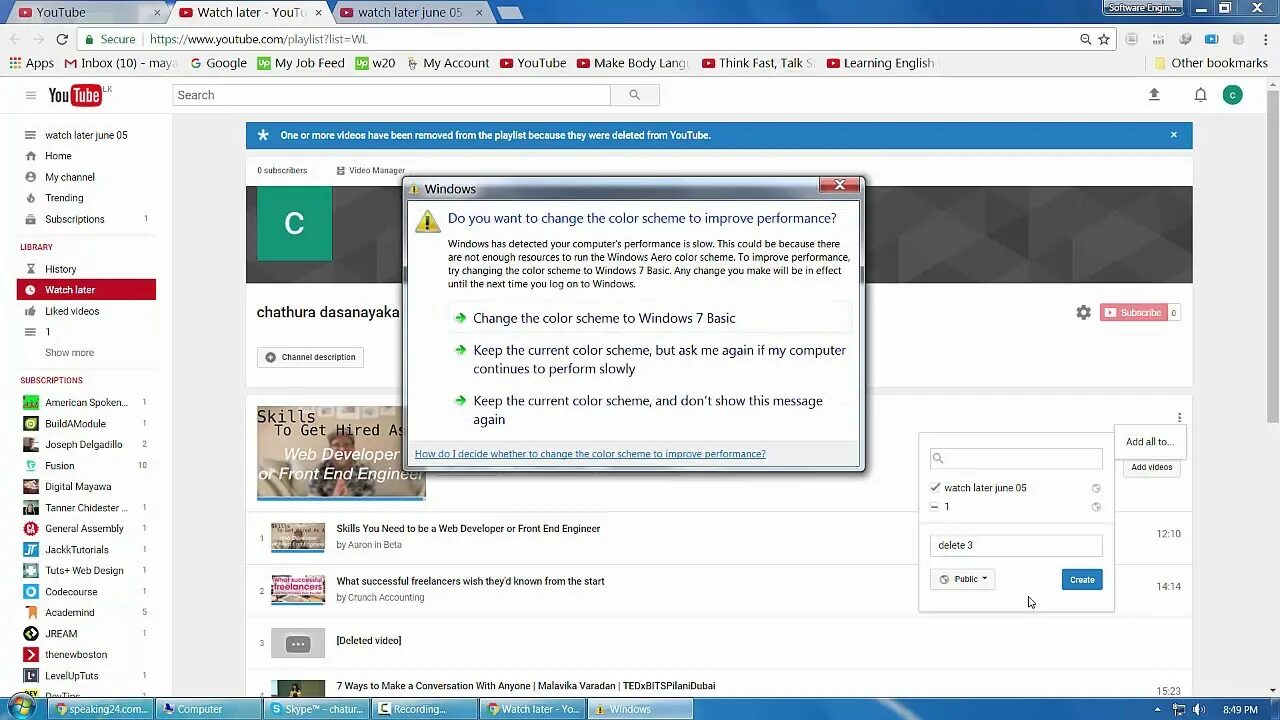This screenshot has height=720, width=1280.
Task: Open American Spoken subscription channel
Action: tap(86, 403)
